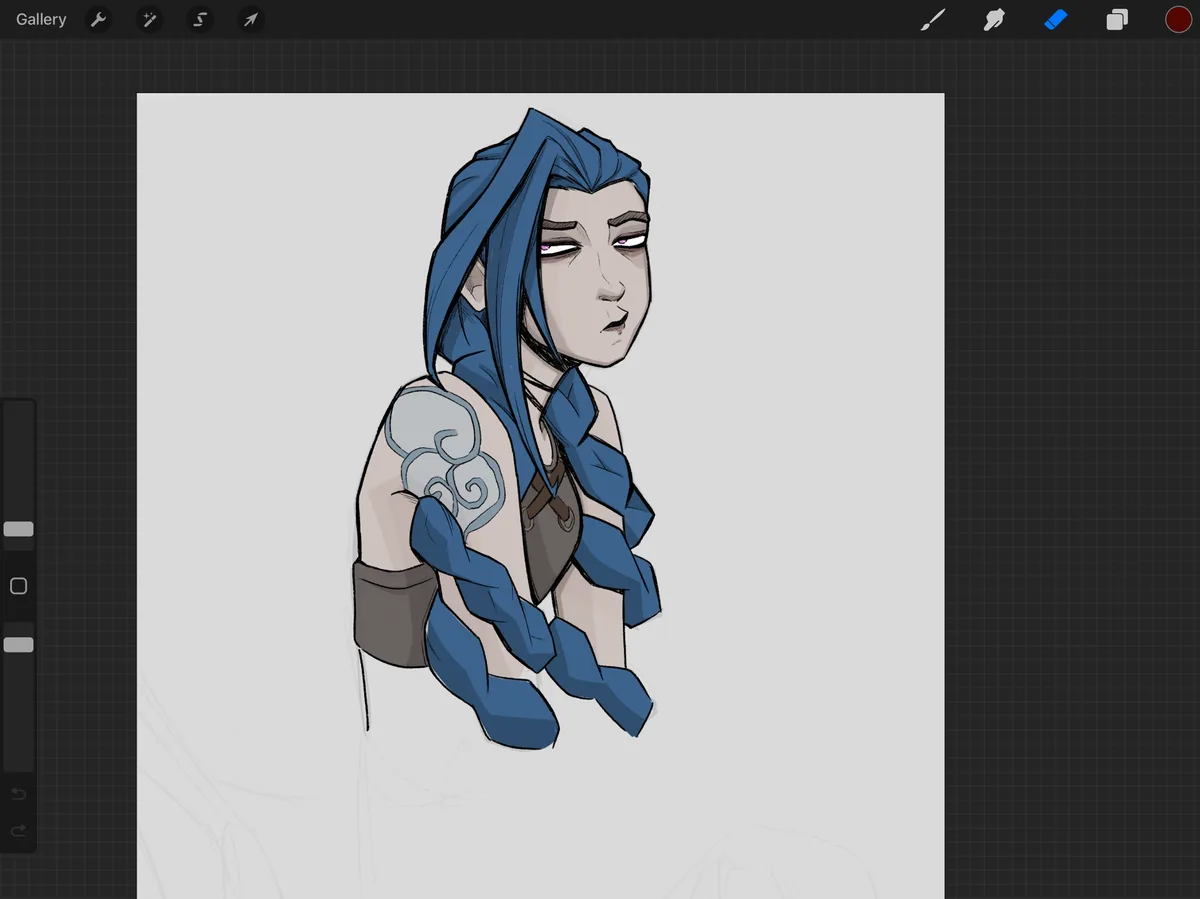Tap the square Modify button in sidebar
This screenshot has width=1200, height=899.
tap(18, 586)
